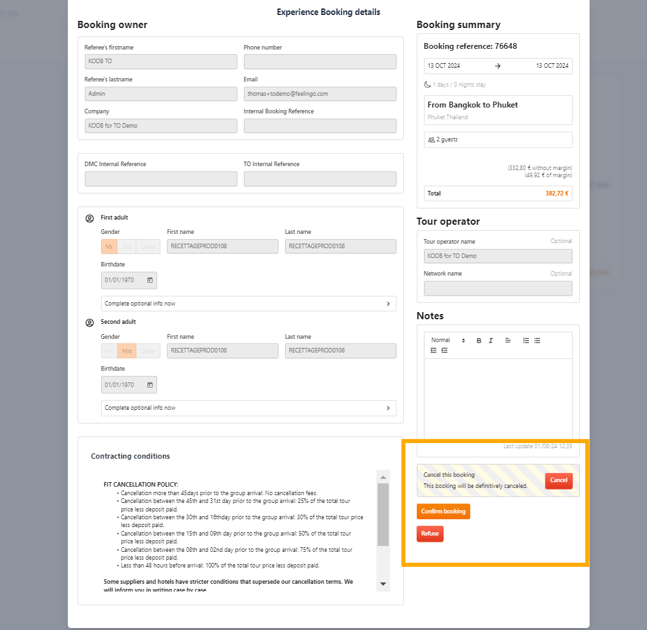The image size is (647, 630).
Task: Click the increase indent icon in Notes
Action: [x=444, y=351]
